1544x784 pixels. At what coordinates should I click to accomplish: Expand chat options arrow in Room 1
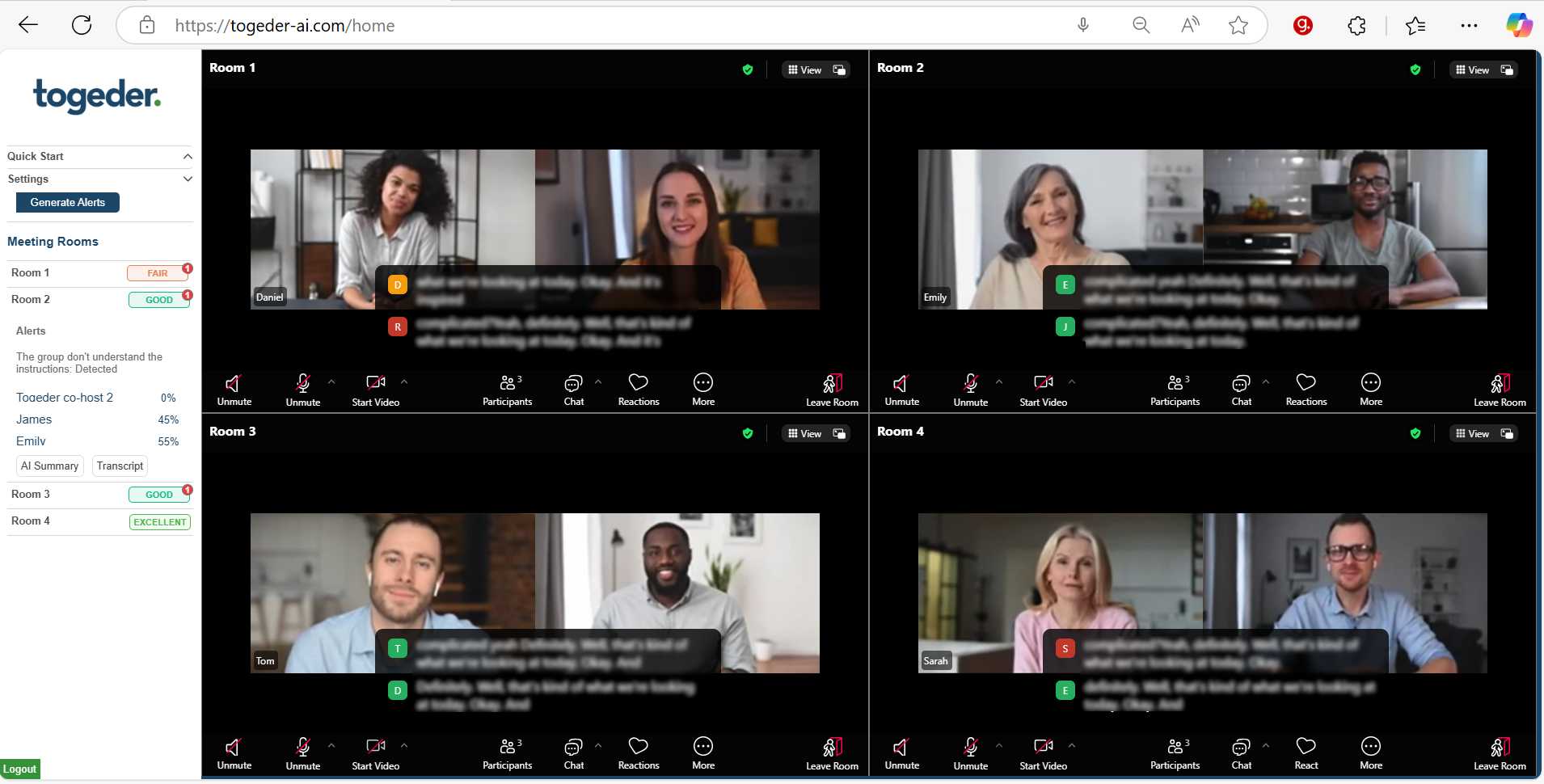(x=598, y=381)
